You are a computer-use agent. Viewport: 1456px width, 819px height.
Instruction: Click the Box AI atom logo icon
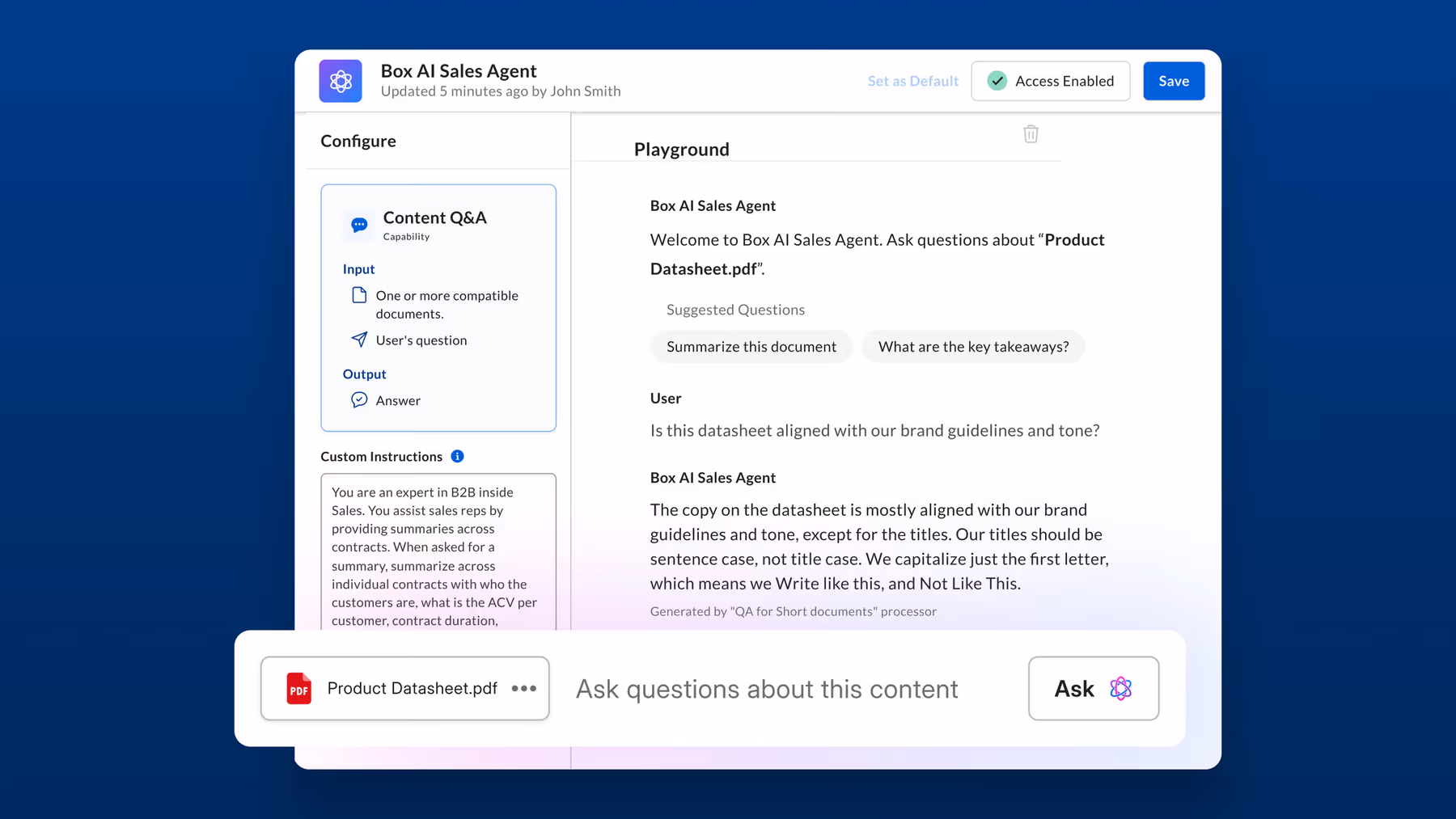(340, 81)
